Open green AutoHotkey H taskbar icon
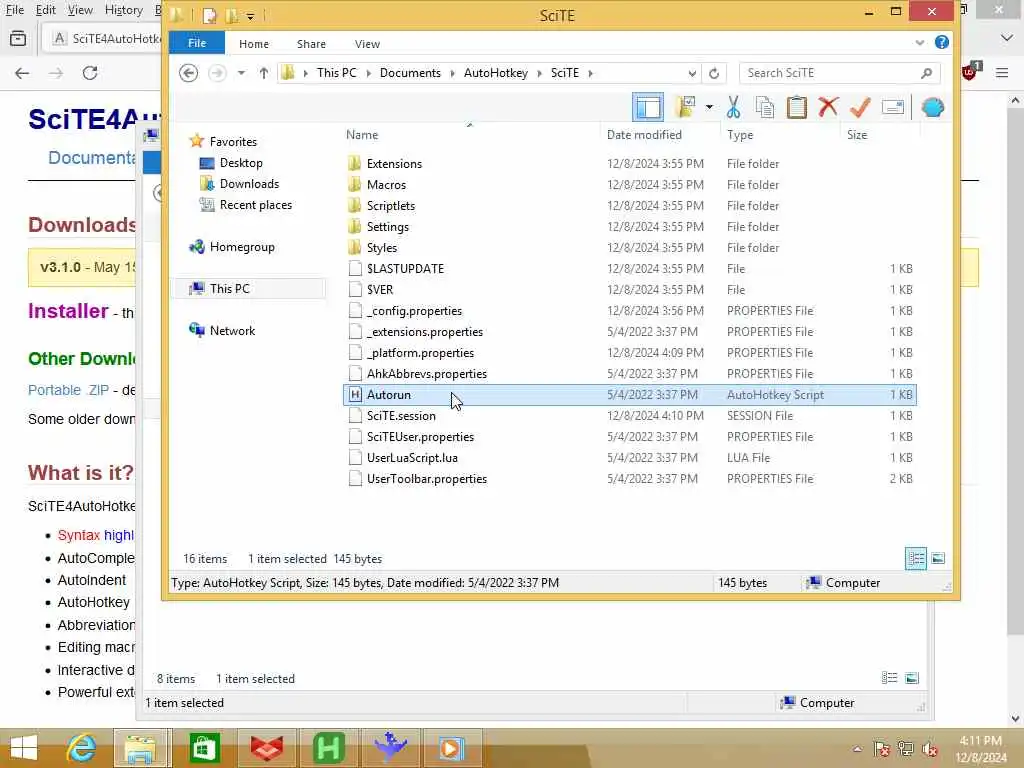This screenshot has width=1024, height=768. point(328,748)
